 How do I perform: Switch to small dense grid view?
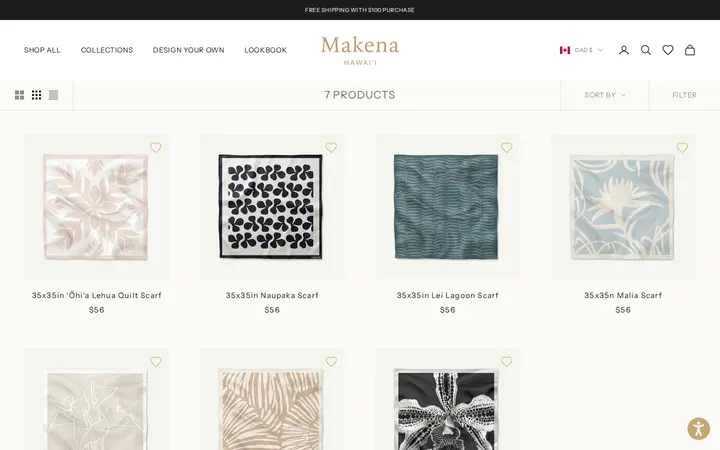tap(36, 95)
